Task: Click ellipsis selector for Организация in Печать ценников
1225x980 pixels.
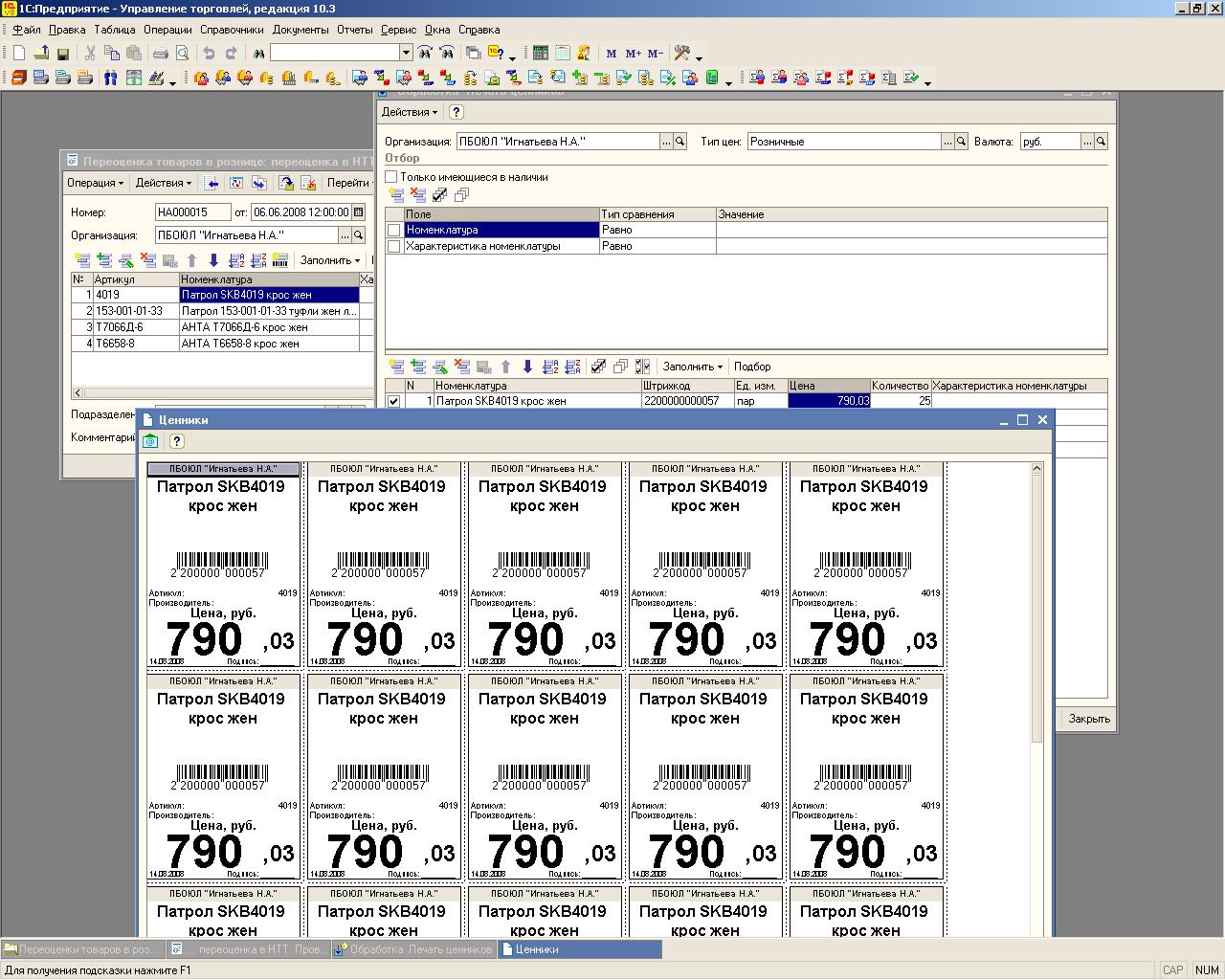Action: coord(666,142)
